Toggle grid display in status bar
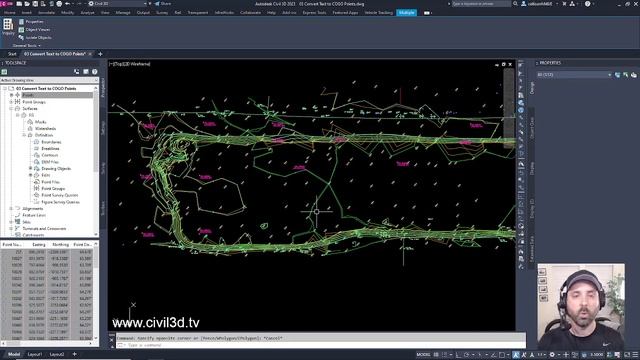This screenshot has width=640, height=360. (x=436, y=354)
